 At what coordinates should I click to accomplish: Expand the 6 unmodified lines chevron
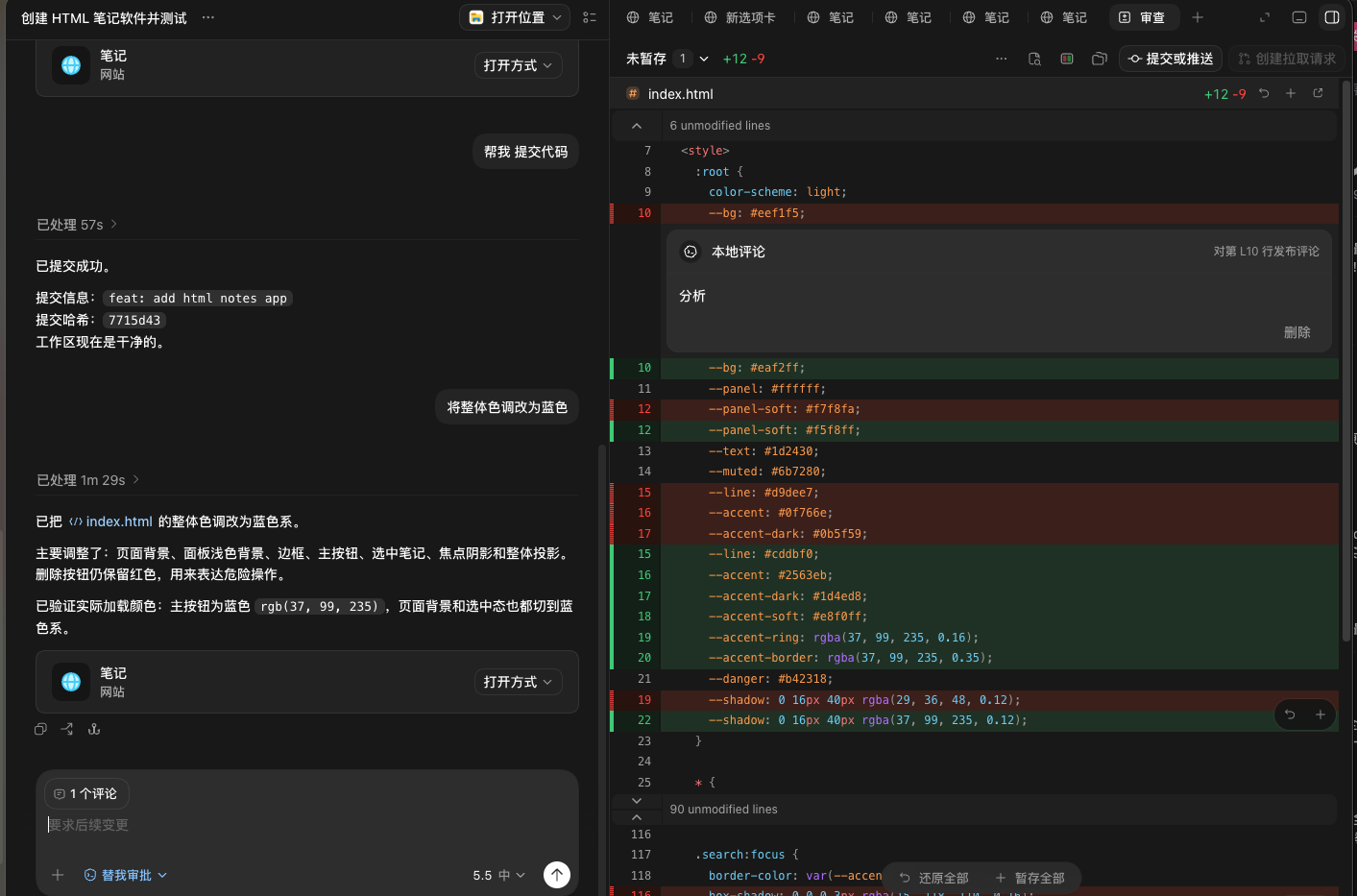click(637, 126)
